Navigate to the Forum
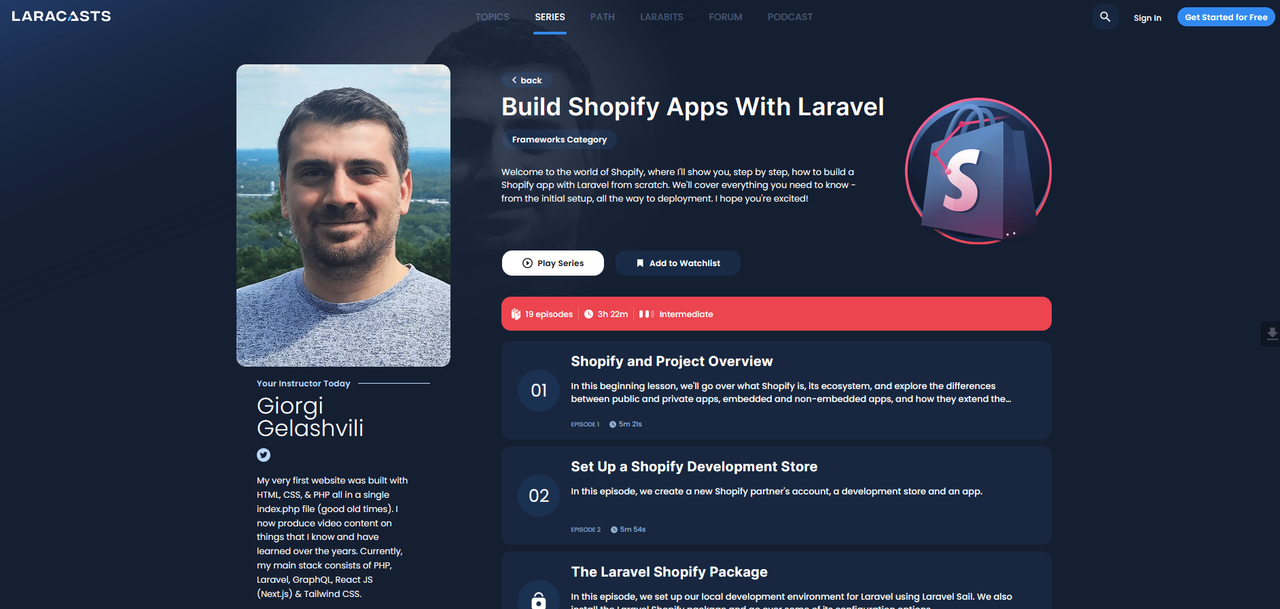Viewport: 1280px width, 609px height. (725, 17)
